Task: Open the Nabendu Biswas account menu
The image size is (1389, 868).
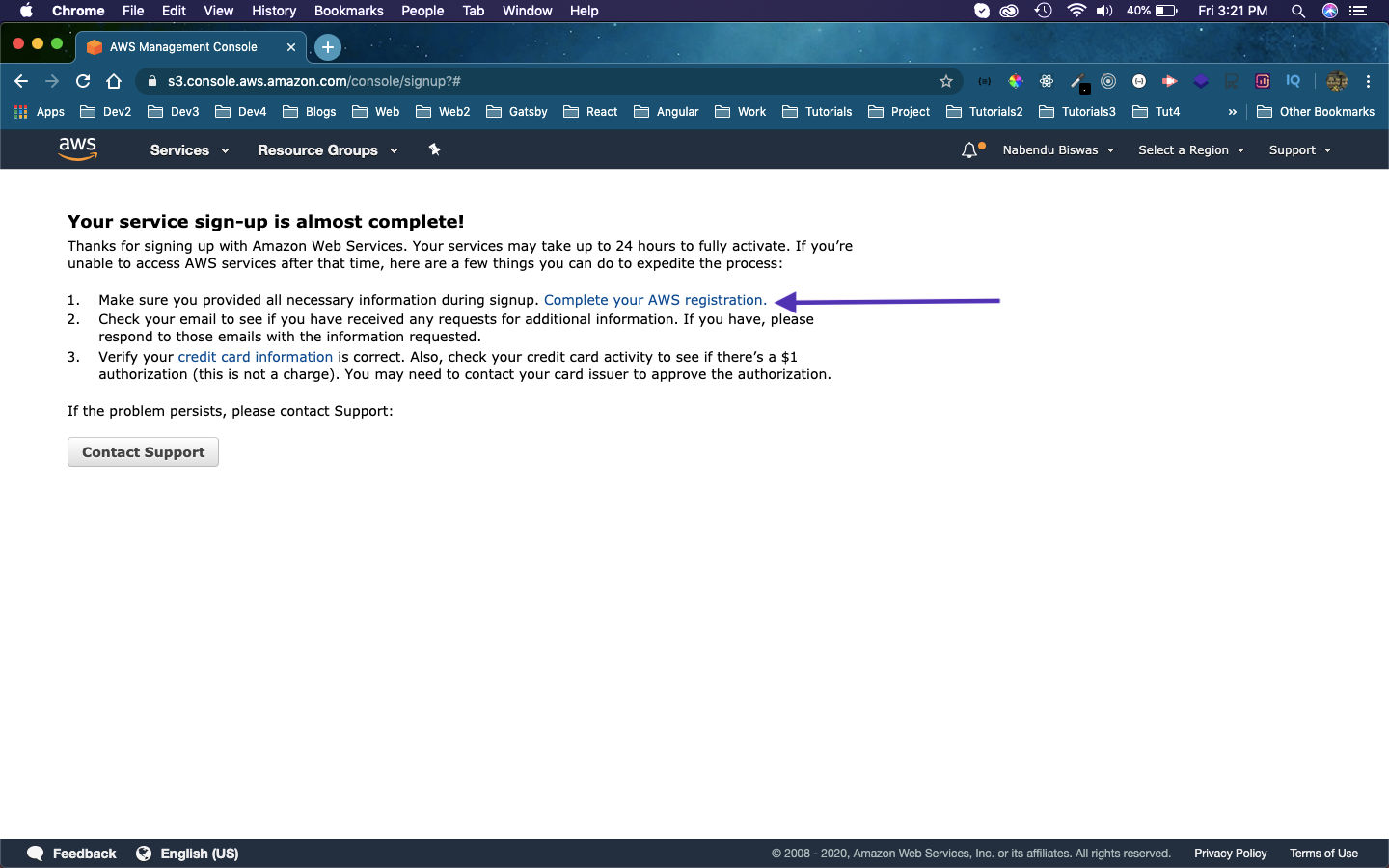Action: (x=1058, y=149)
